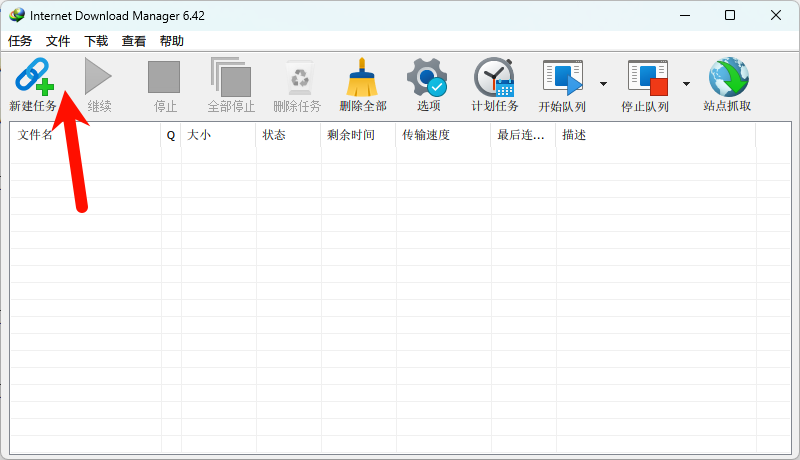Sort by the 剩余时间 column header
Viewport: 800px width, 460px height.
point(358,135)
